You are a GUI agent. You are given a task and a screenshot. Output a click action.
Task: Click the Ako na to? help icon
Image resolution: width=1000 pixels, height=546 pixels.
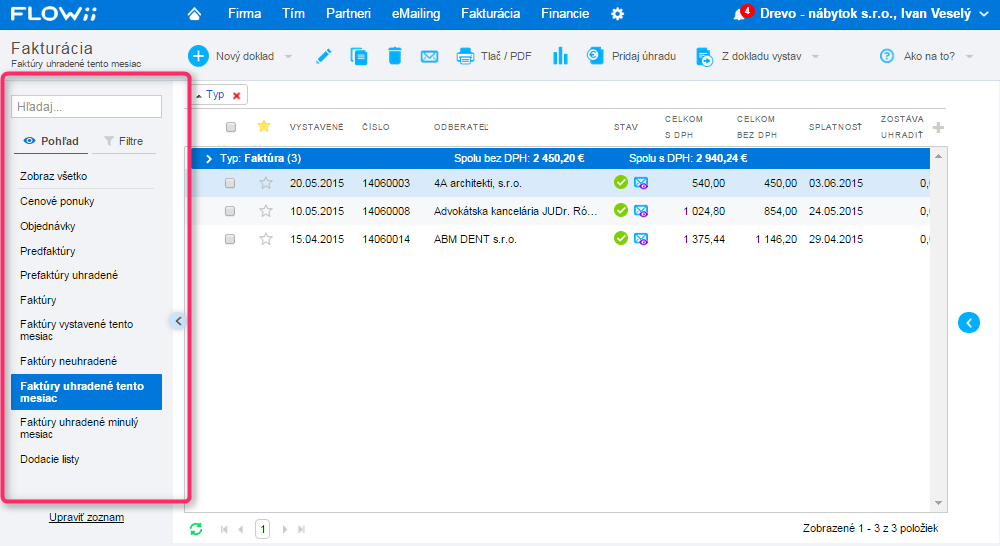tap(887, 56)
